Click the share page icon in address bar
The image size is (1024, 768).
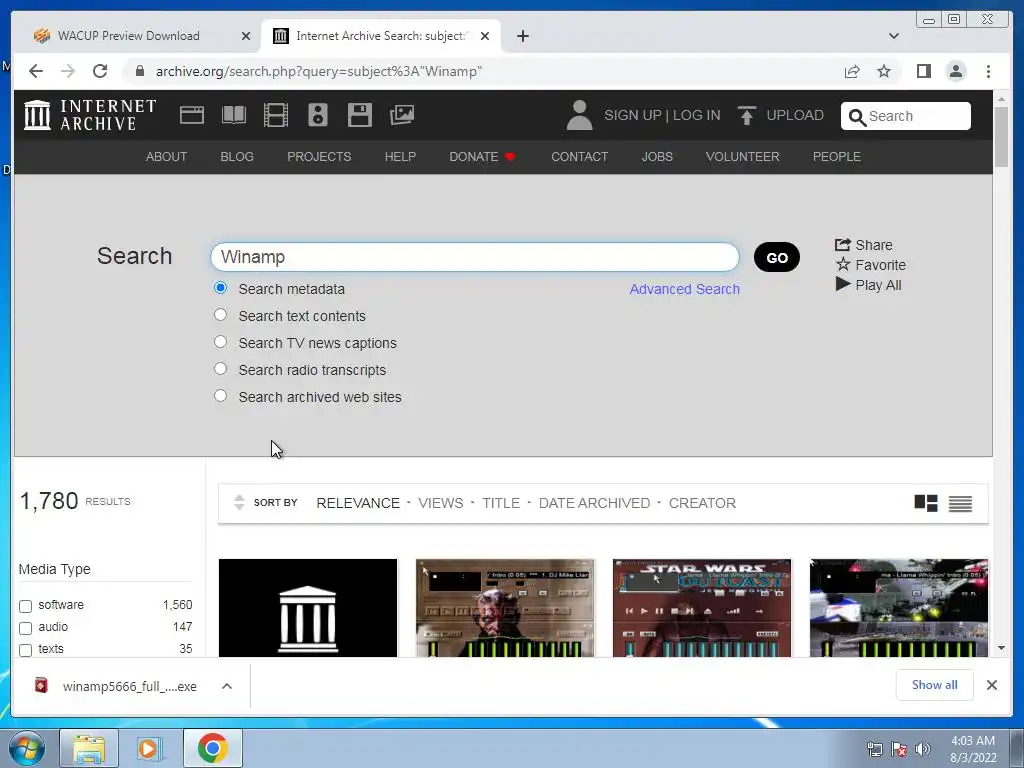(852, 71)
